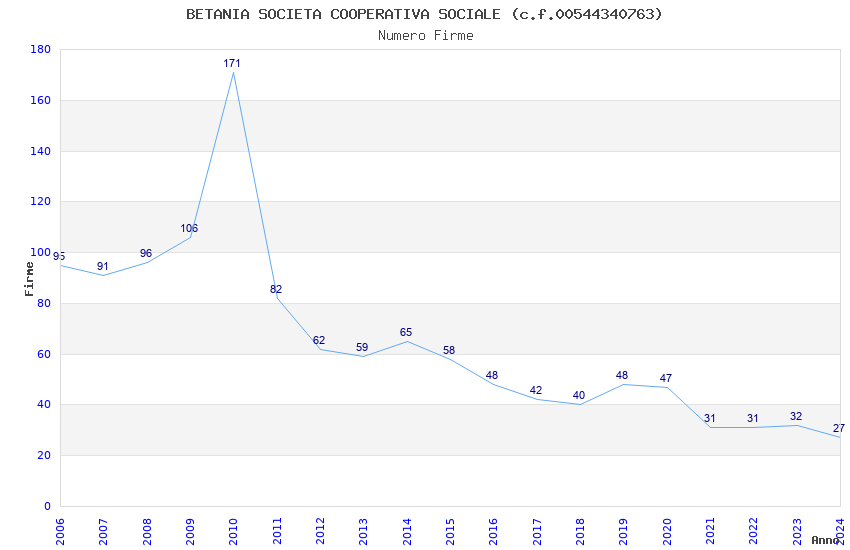Click the data label 58 for 2015
Screen dimensions: 850x550
pyautogui.click(x=449, y=350)
